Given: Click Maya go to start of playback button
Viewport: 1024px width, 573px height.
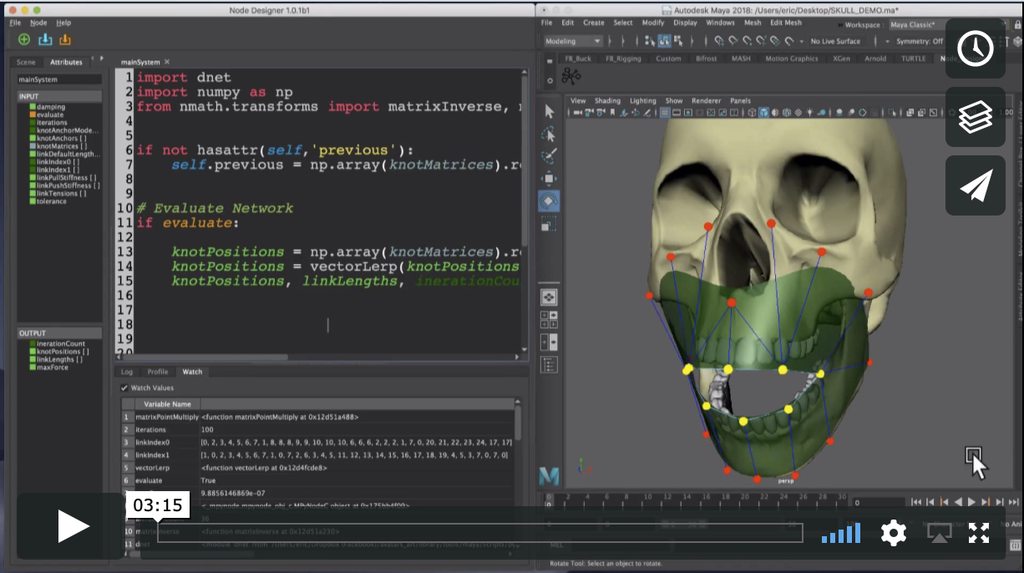Looking at the screenshot, I should pyautogui.click(x=916, y=502).
